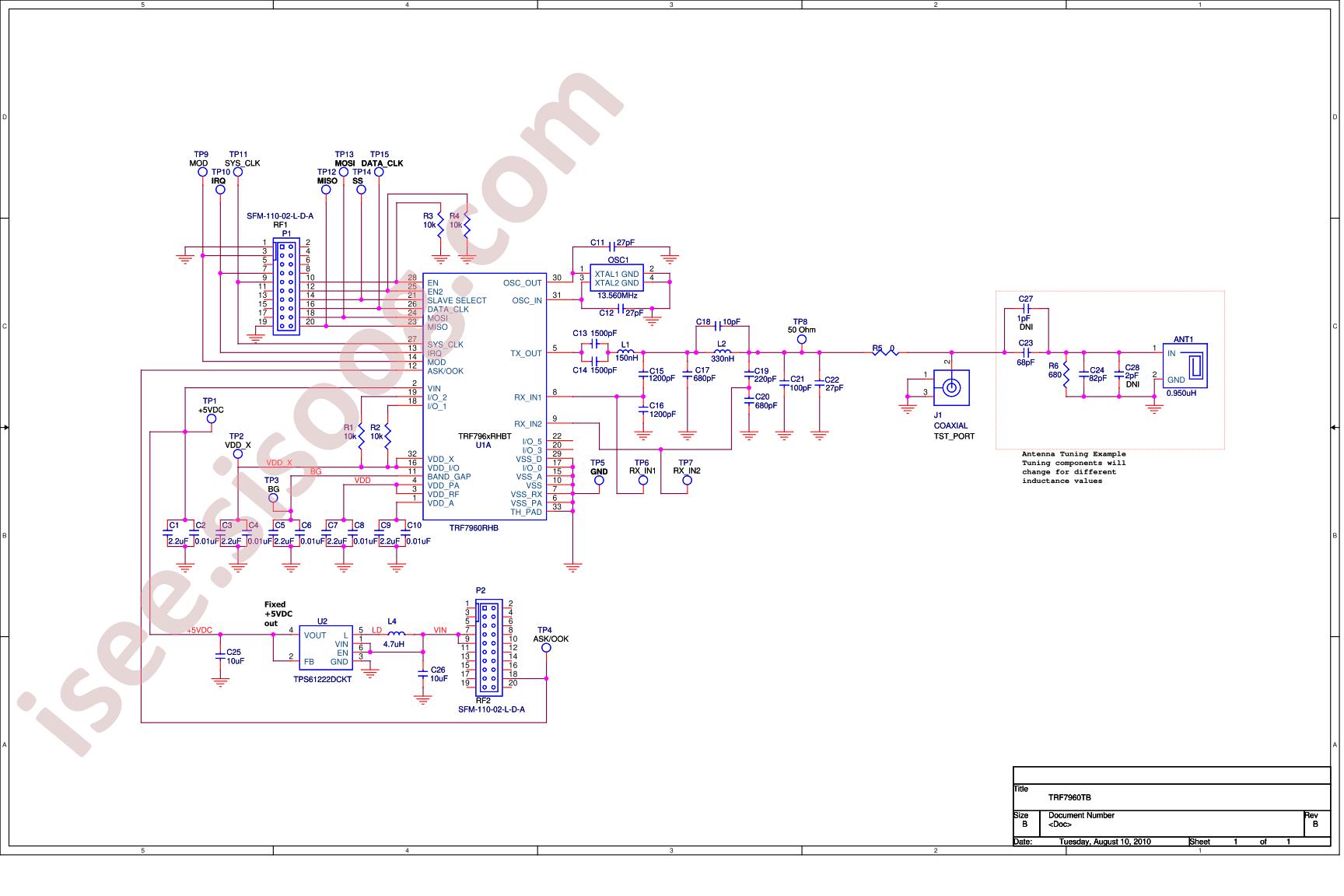Select the TP11 SYS_CLK test point circle
Image resolution: width=1344 pixels, height=896 pixels.
coord(238,173)
